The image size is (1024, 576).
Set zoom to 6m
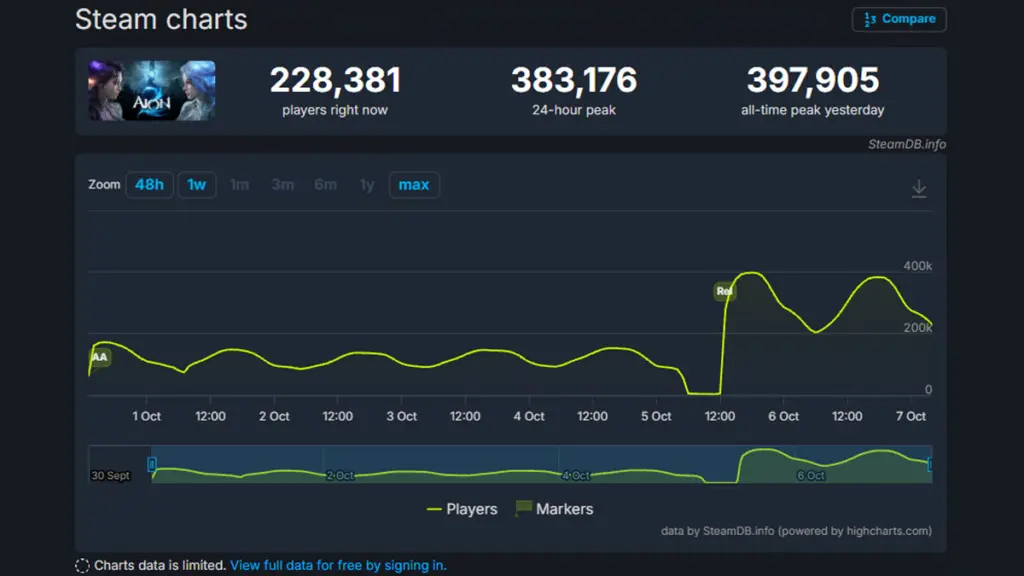pyautogui.click(x=325, y=185)
